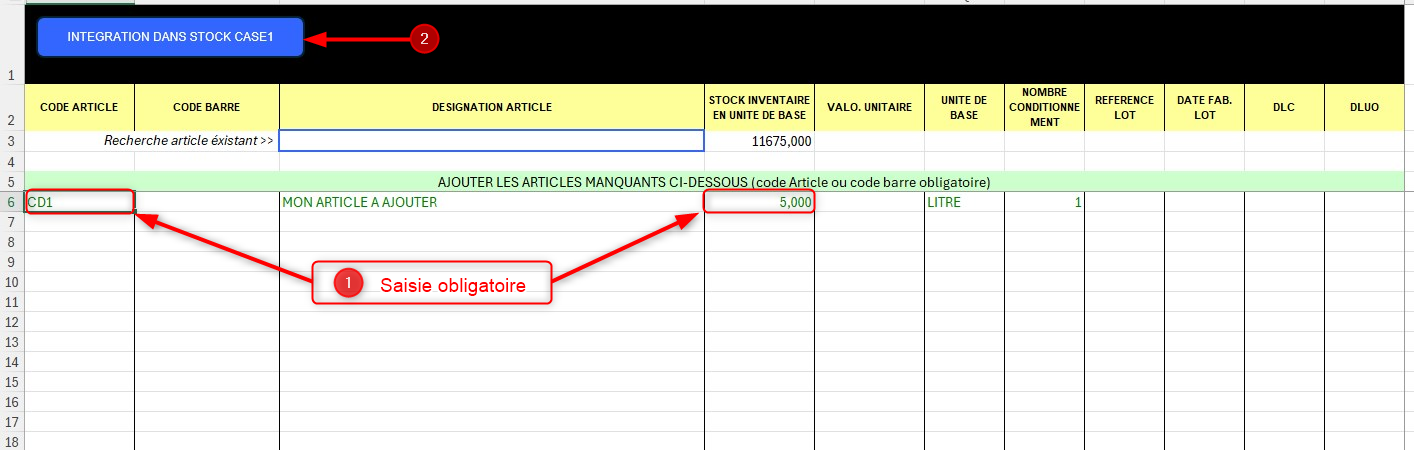Click the CODE ARTICLE column header
The width and height of the screenshot is (1414, 450).
tap(79, 107)
